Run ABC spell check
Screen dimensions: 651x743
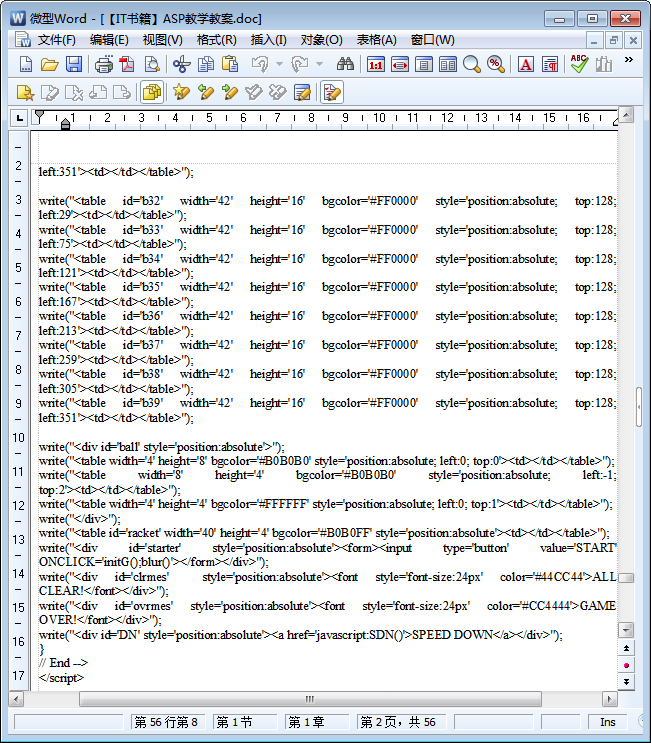tap(579, 64)
